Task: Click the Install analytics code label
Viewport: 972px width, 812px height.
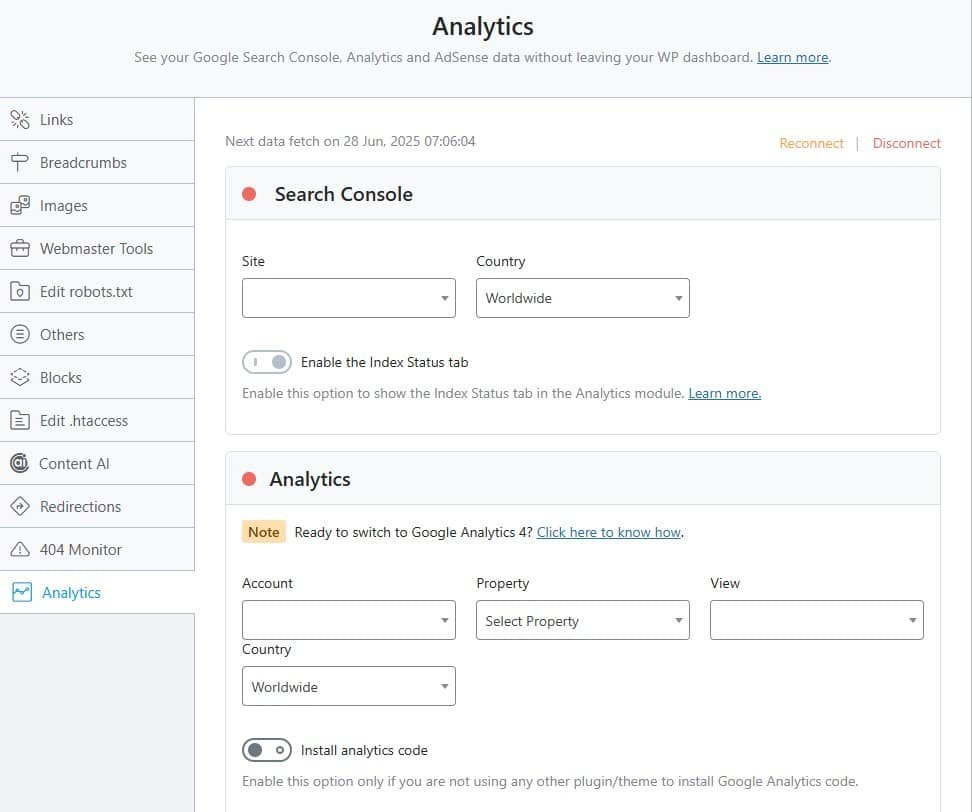Action: 364,750
